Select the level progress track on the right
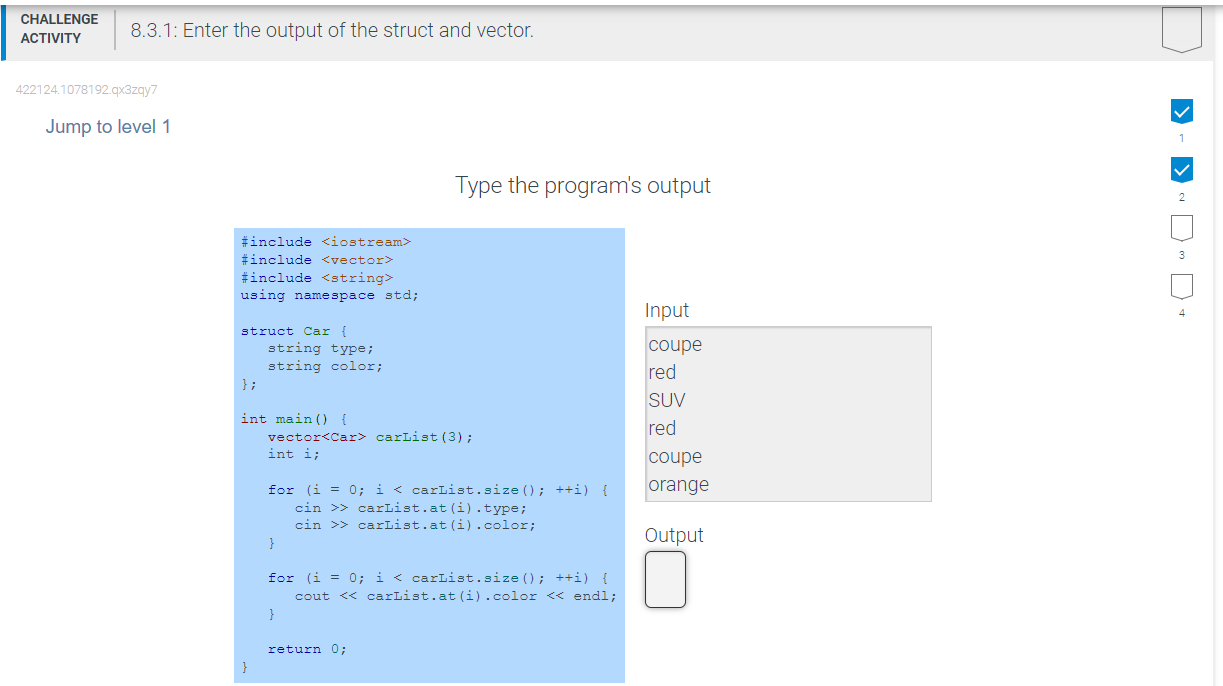The image size is (1223, 686). 1181,200
